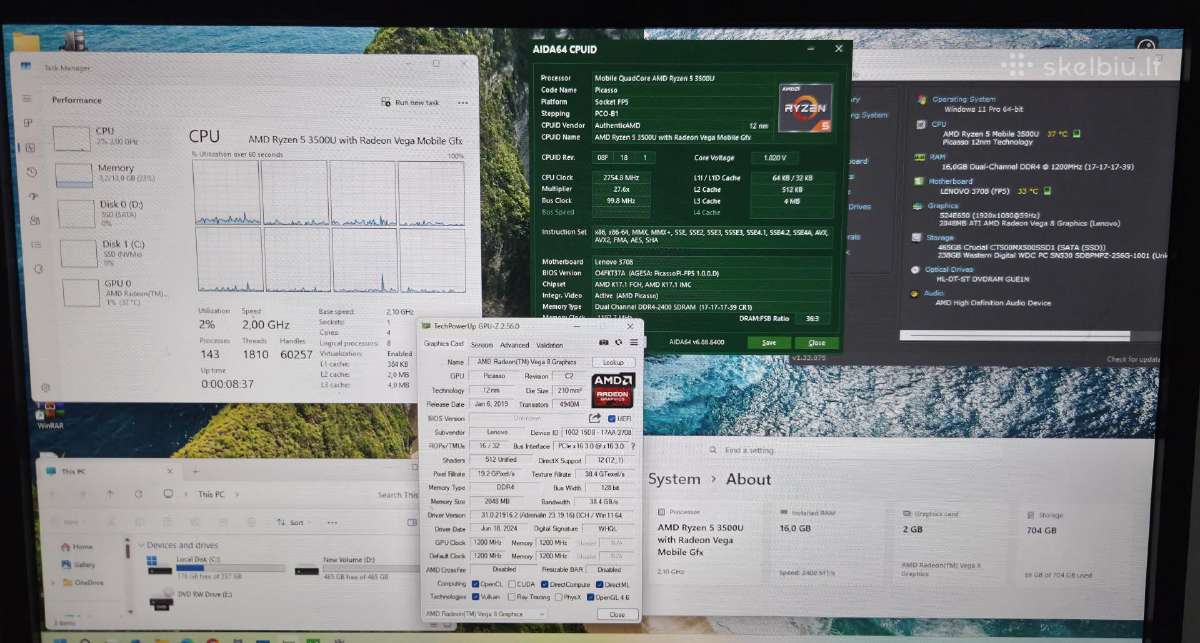Click GPU-Z BIOS export share icon

595,418
